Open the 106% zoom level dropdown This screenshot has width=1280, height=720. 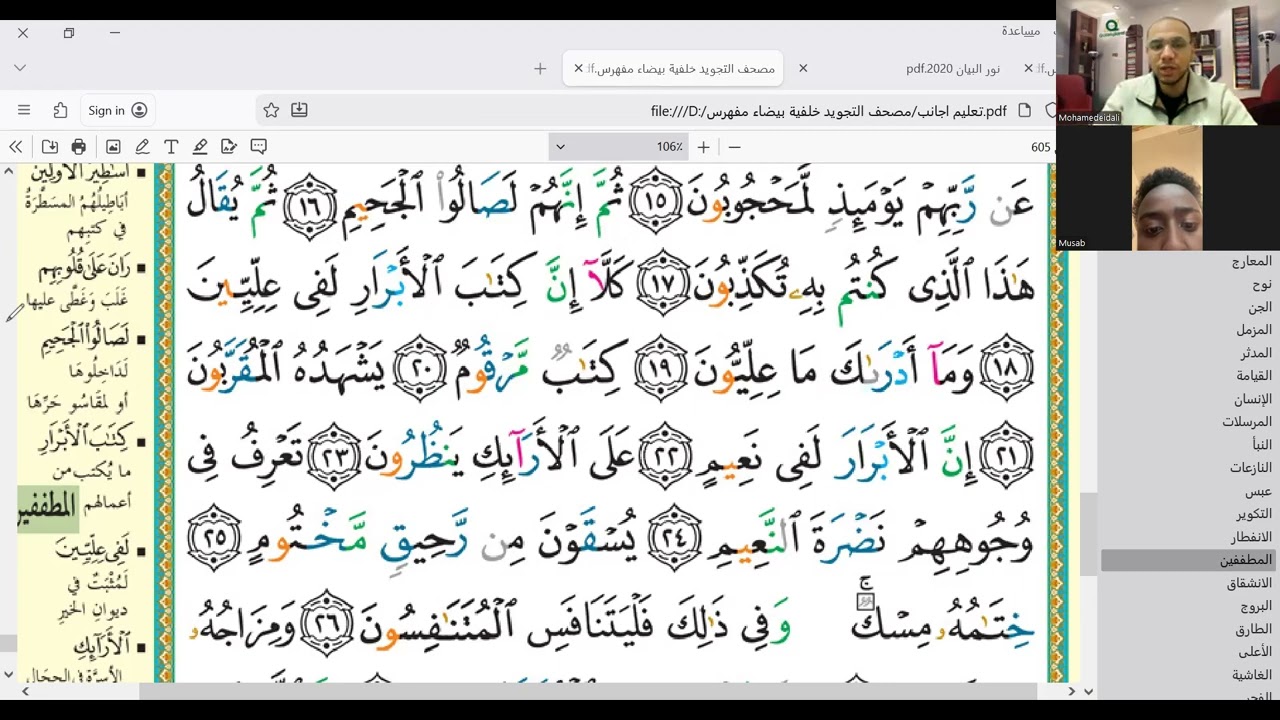click(619, 147)
